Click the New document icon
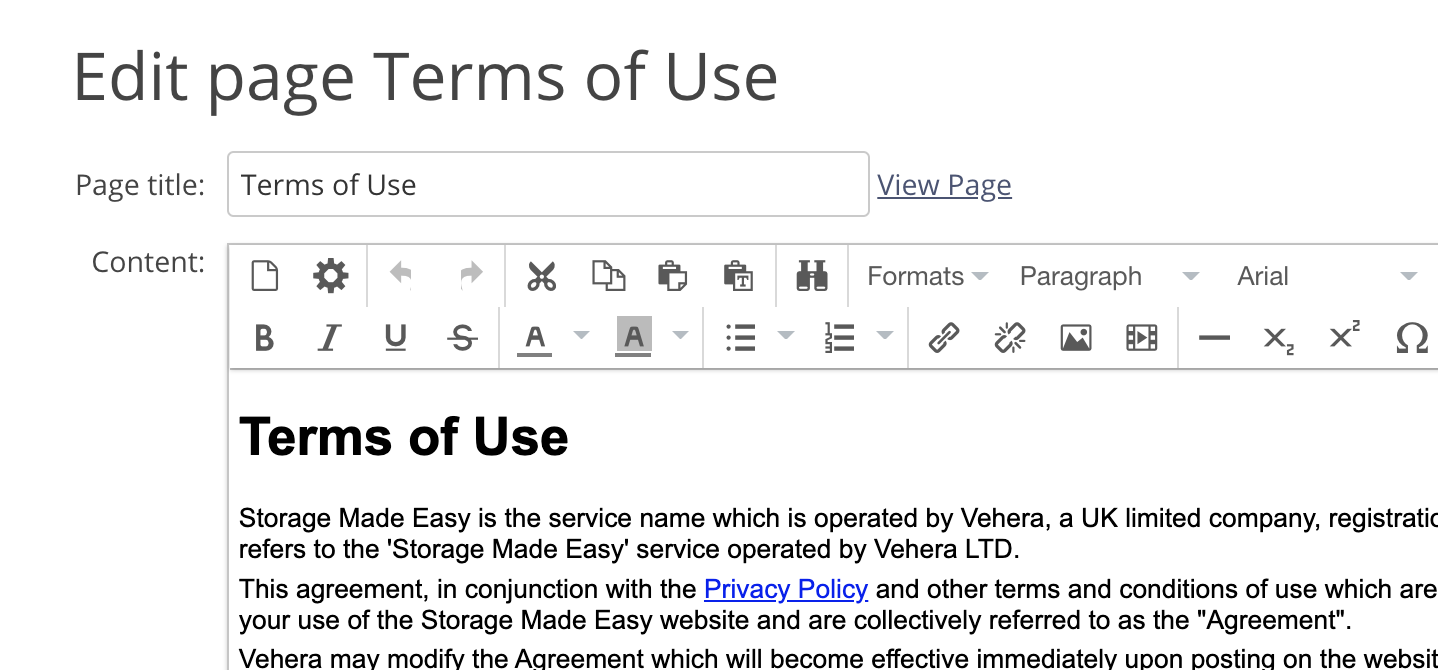The image size is (1438, 670). 265,276
